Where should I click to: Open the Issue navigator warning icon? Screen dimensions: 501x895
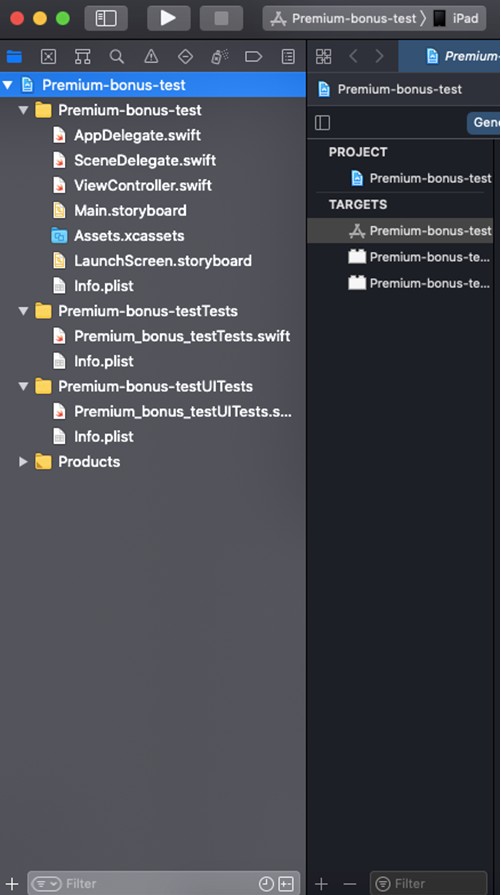click(x=151, y=56)
